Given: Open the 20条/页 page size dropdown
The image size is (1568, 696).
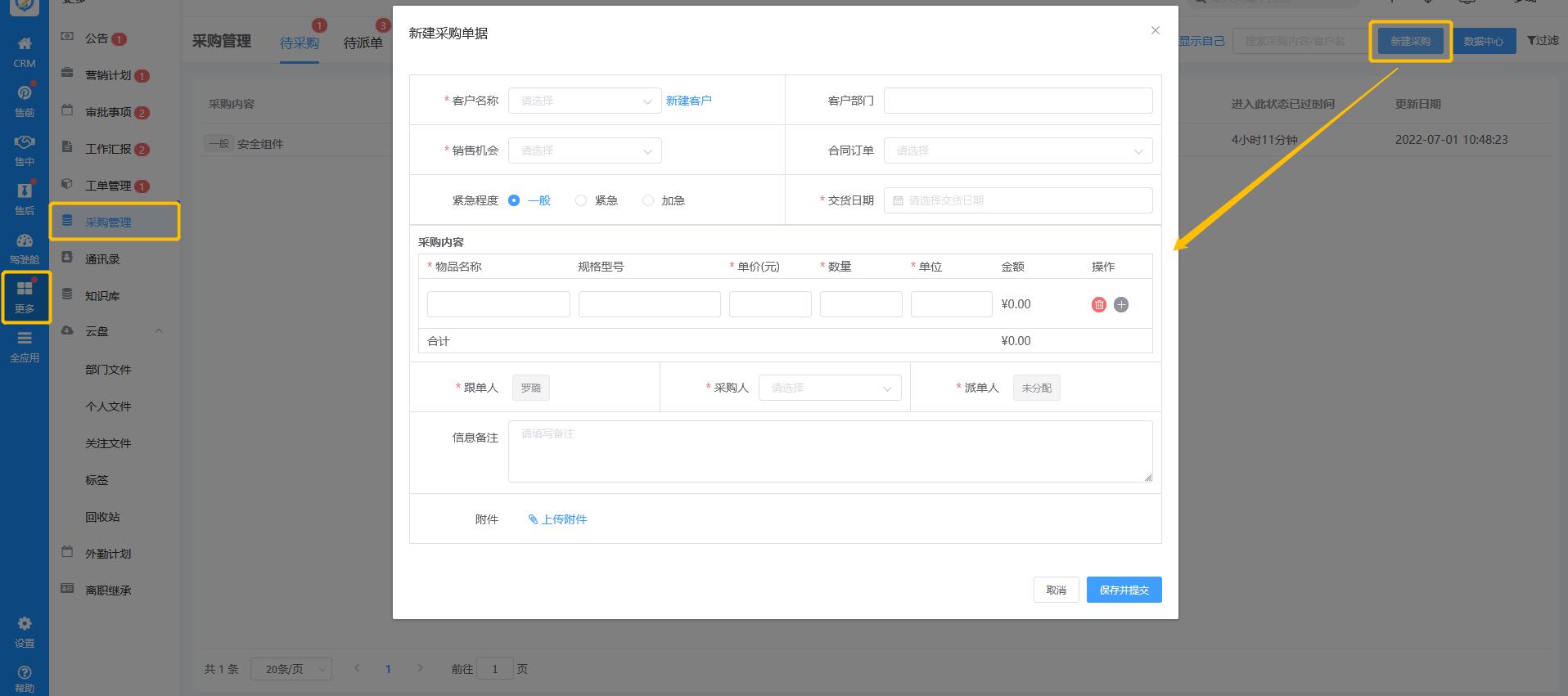Looking at the screenshot, I should coord(291,669).
